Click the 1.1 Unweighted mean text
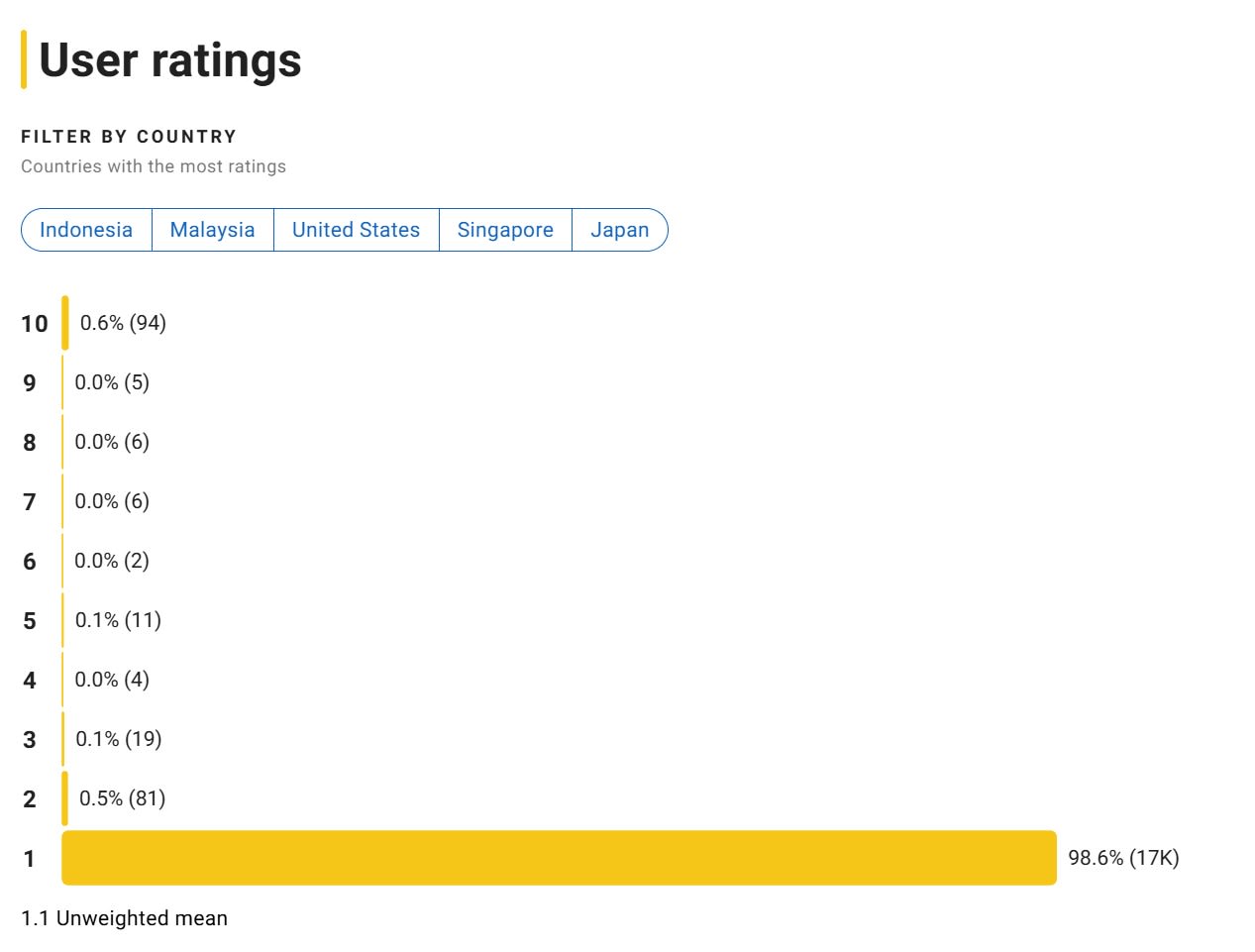 [x=124, y=918]
